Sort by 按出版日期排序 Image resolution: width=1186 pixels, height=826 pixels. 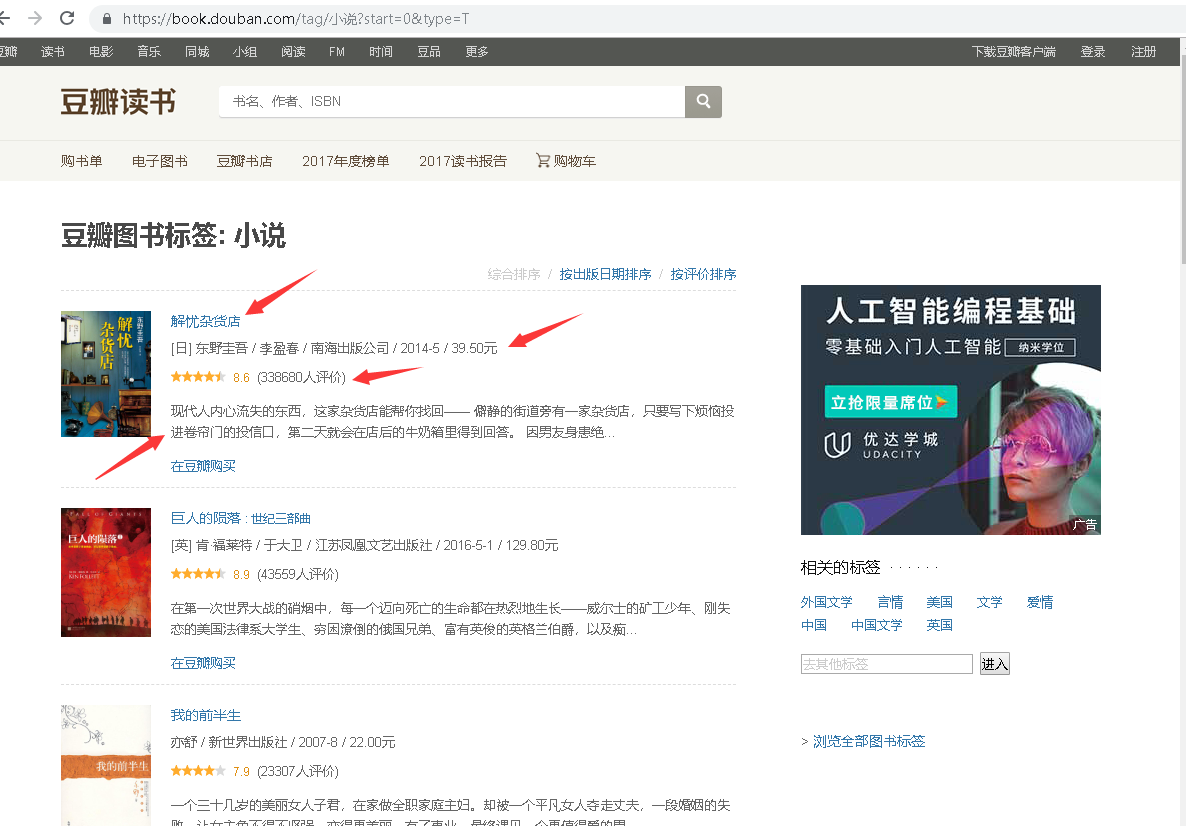(x=605, y=274)
